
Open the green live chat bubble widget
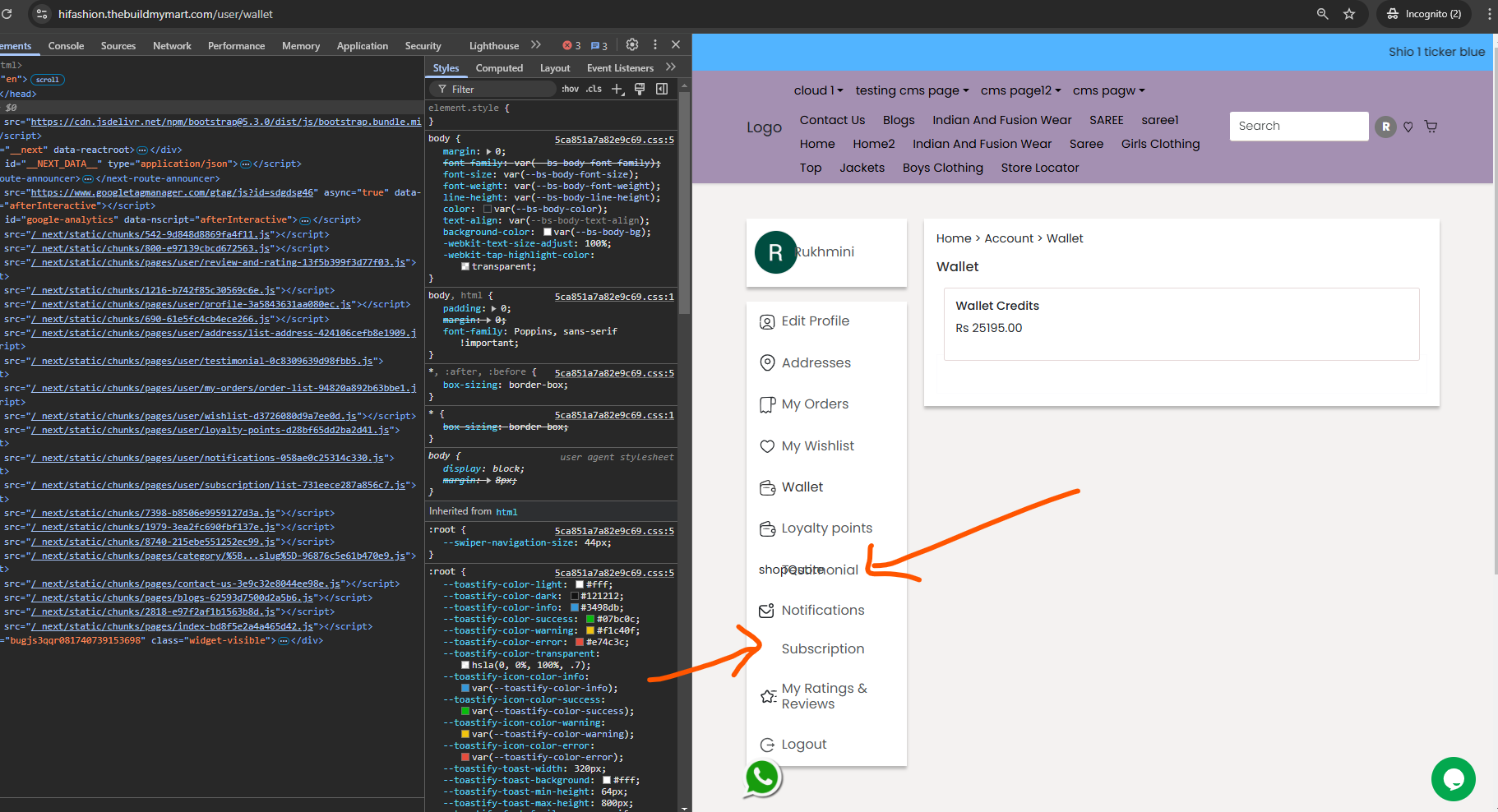coord(1453,778)
